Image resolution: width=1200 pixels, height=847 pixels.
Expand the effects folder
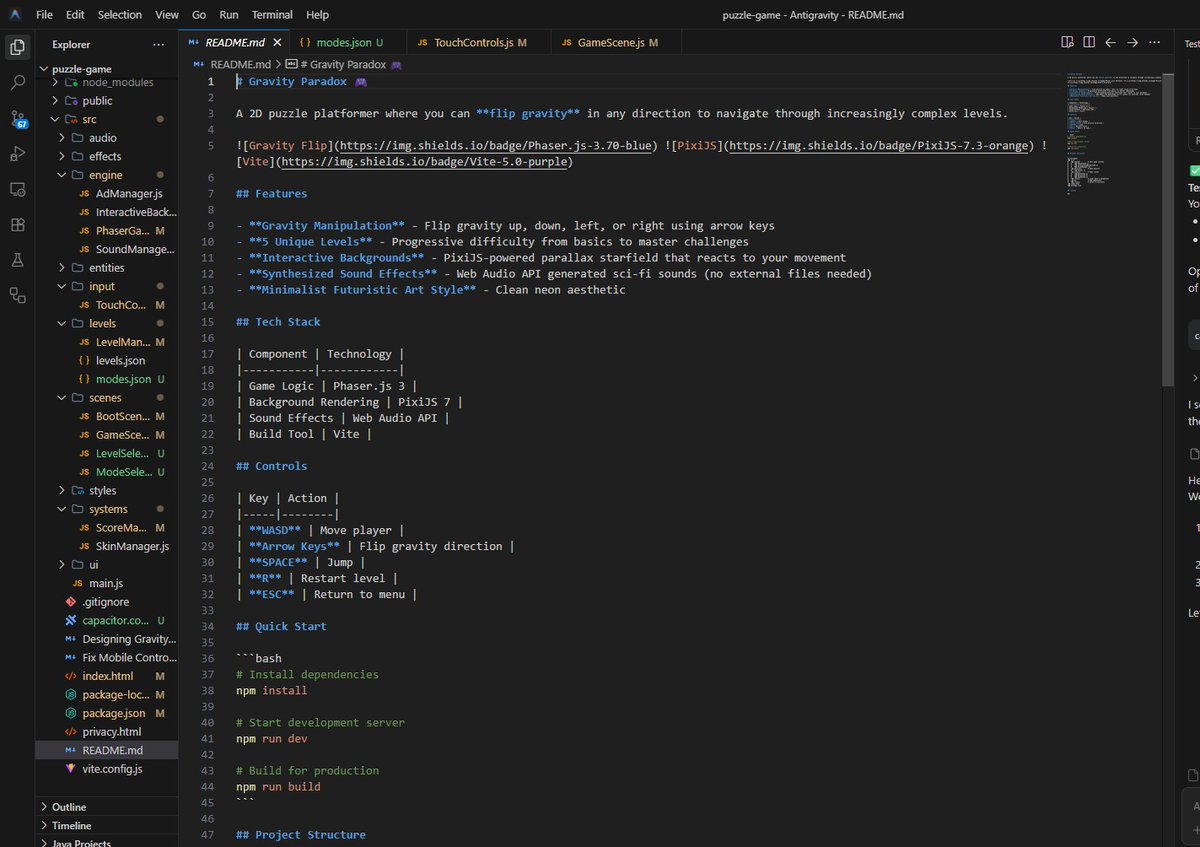[x=106, y=156]
